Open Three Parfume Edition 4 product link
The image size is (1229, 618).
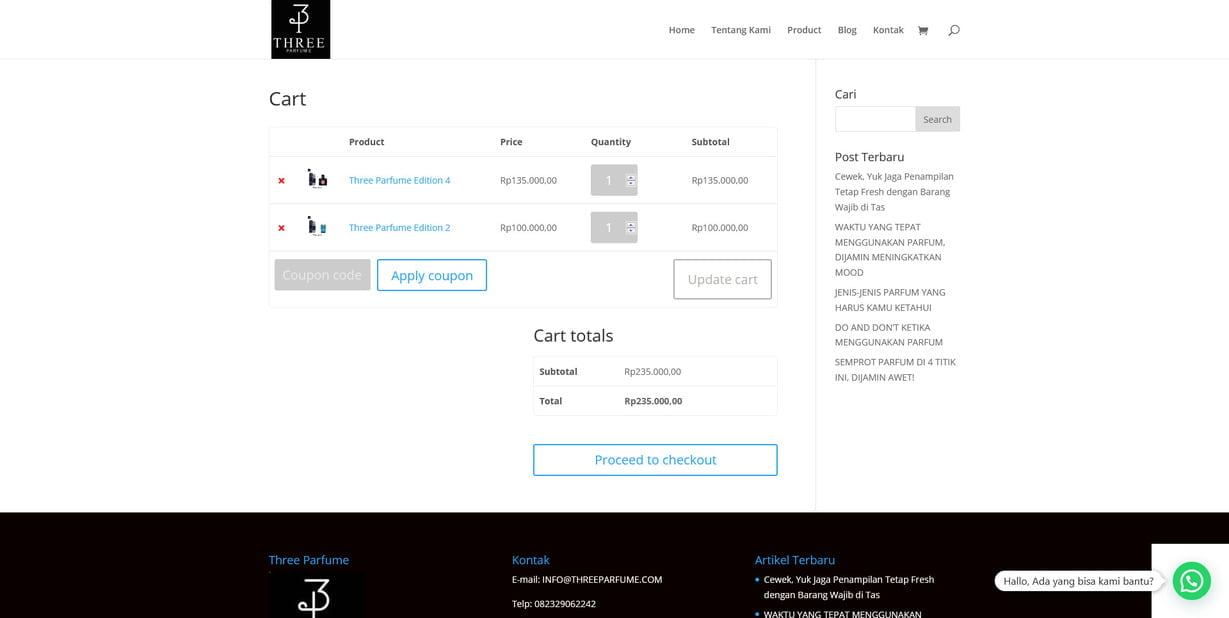click(399, 180)
